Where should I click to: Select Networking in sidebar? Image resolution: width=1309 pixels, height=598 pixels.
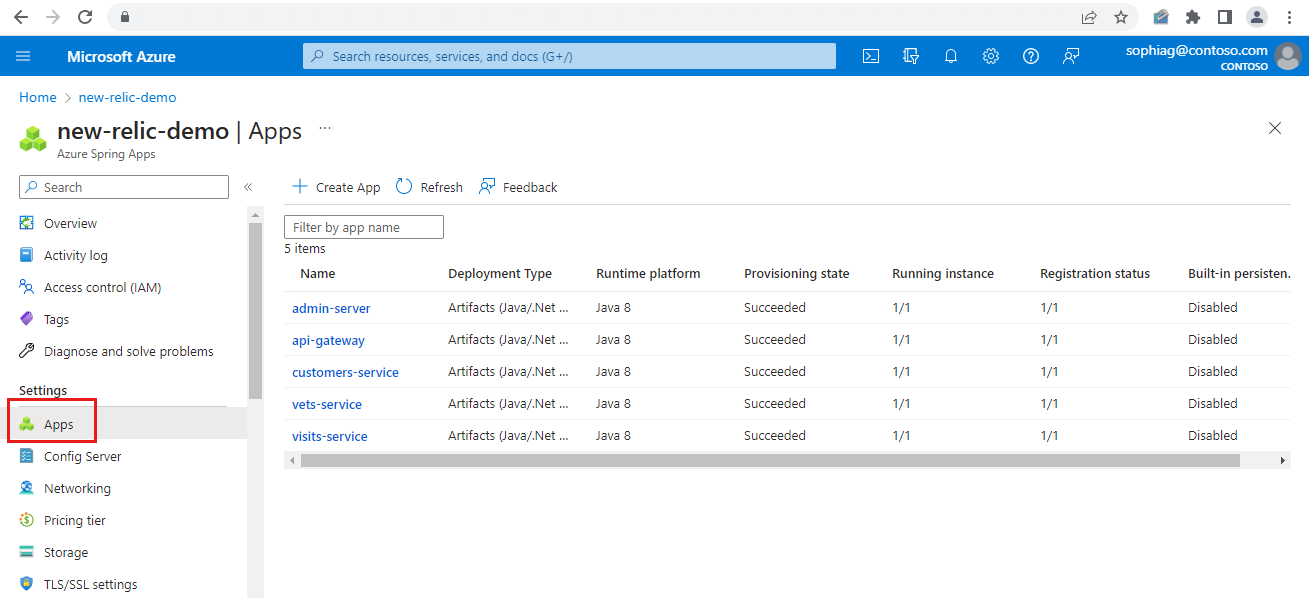coord(77,488)
